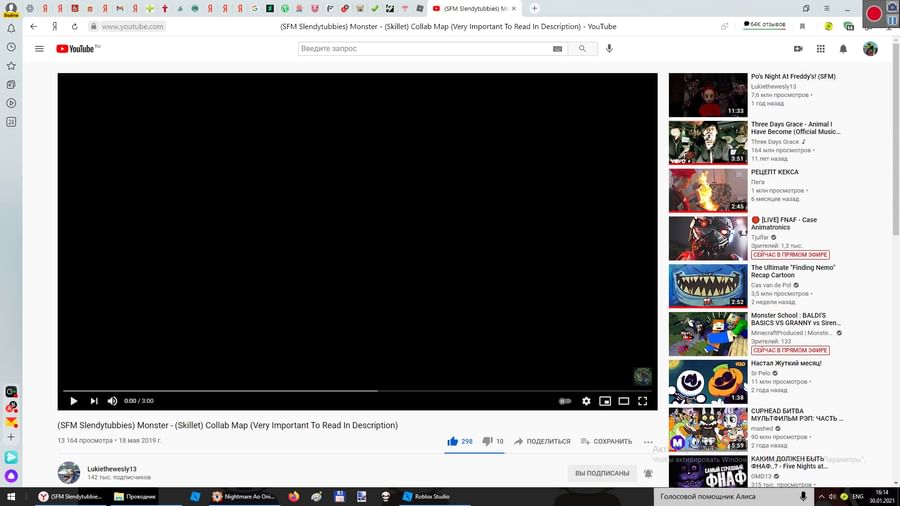
Task: Click СОХРАНИТЬ save button
Action: coord(606,441)
